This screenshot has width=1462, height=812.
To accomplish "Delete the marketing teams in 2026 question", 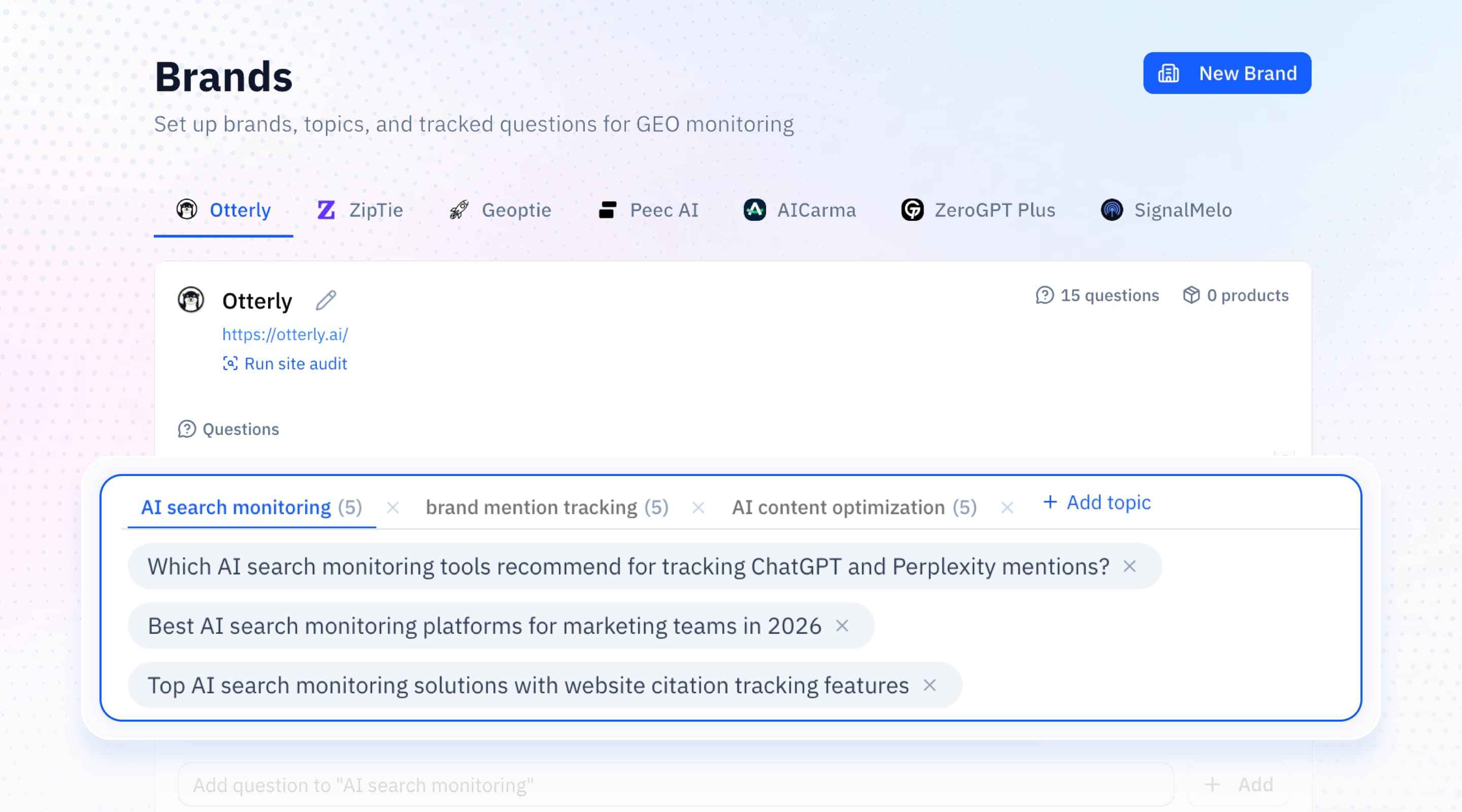I will click(x=842, y=626).
